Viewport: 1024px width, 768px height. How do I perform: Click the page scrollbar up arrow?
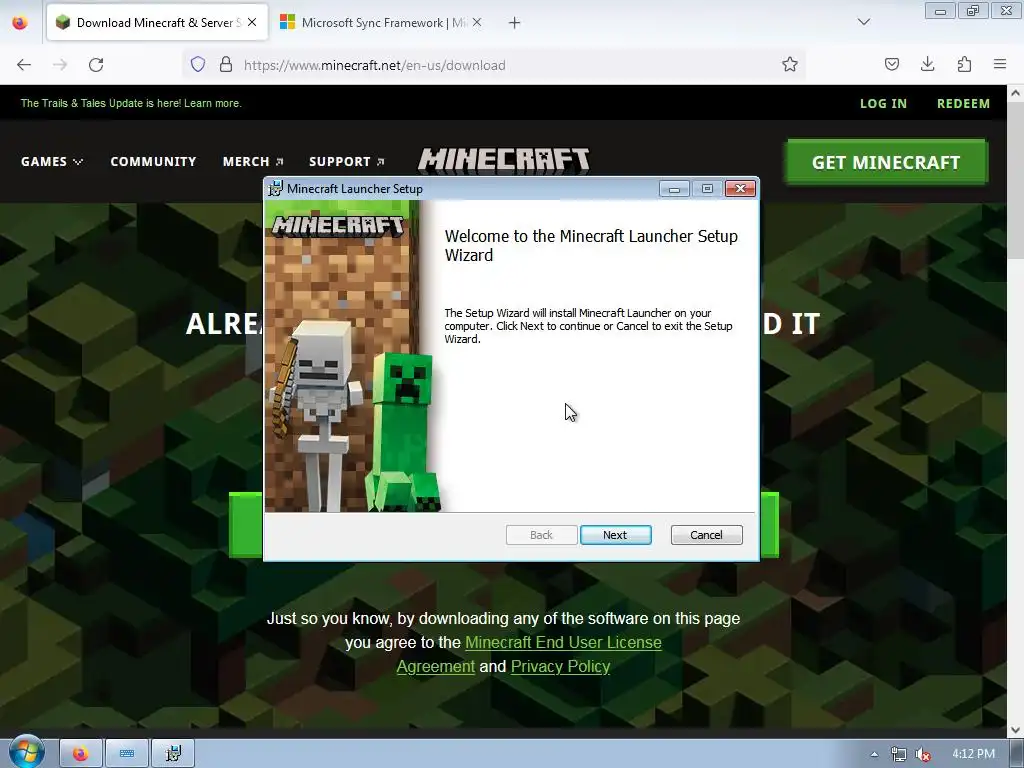[x=1015, y=93]
